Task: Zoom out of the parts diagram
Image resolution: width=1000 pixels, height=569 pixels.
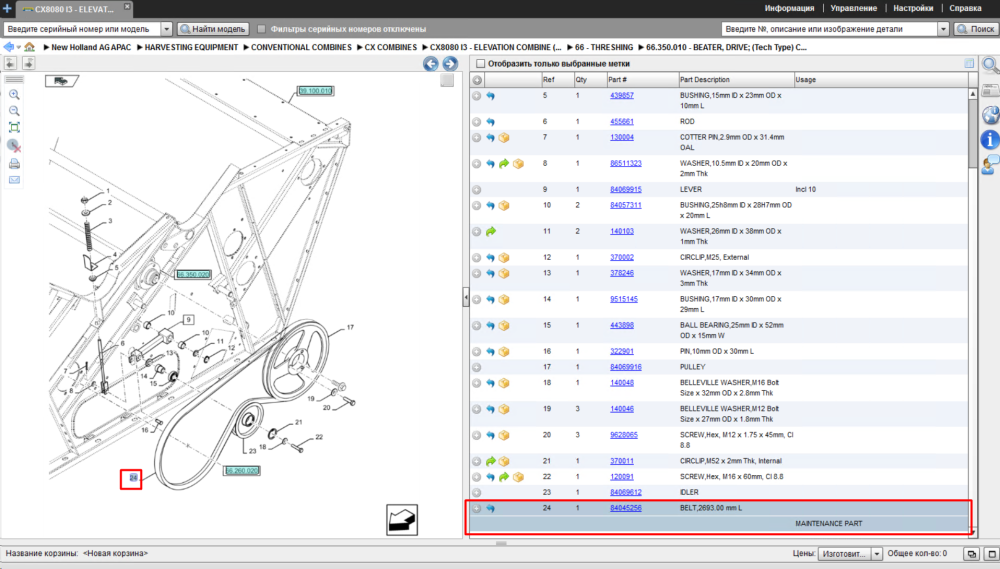Action: point(14,111)
